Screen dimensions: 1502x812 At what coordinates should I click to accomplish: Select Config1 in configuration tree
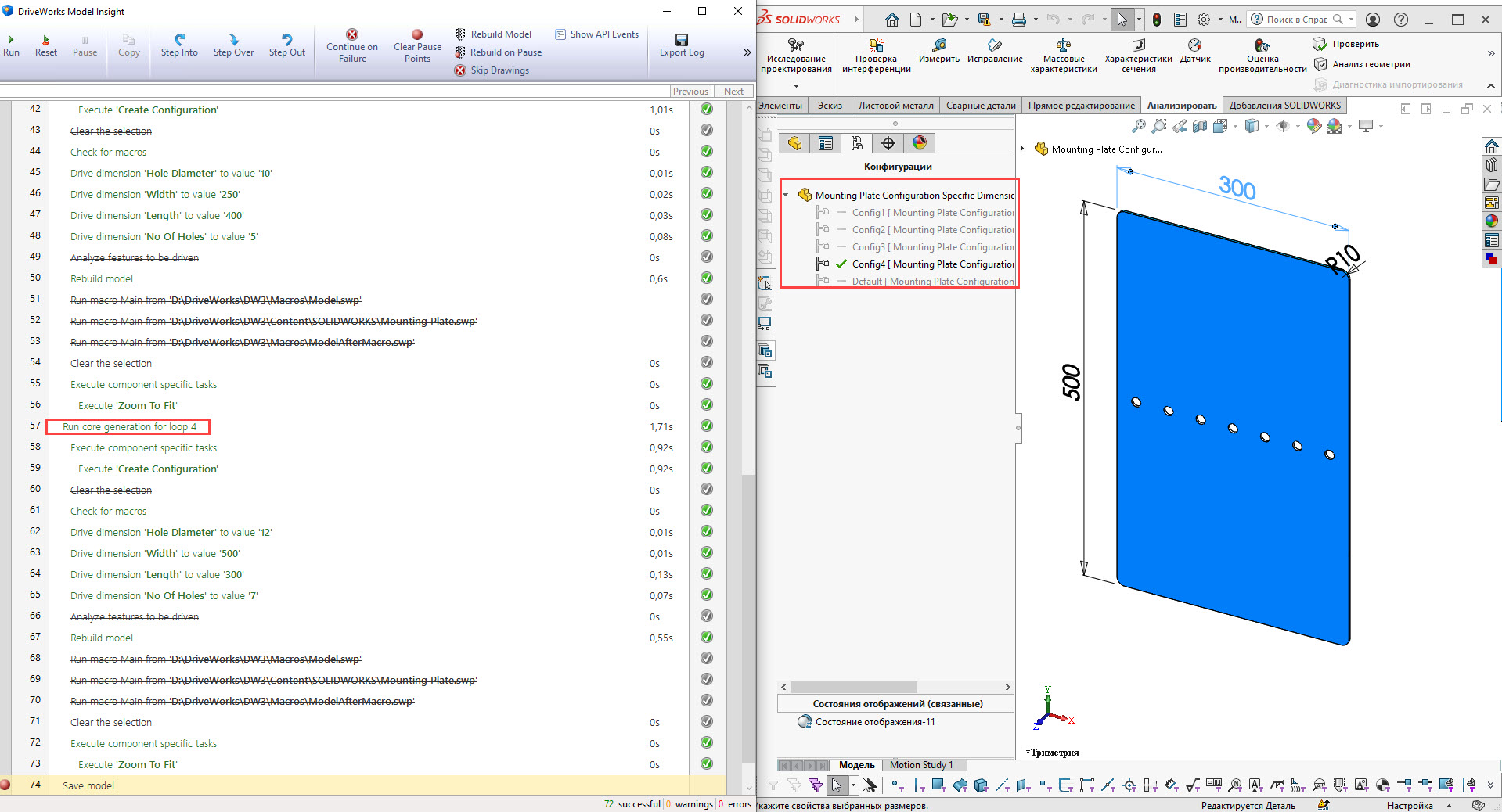click(x=933, y=213)
